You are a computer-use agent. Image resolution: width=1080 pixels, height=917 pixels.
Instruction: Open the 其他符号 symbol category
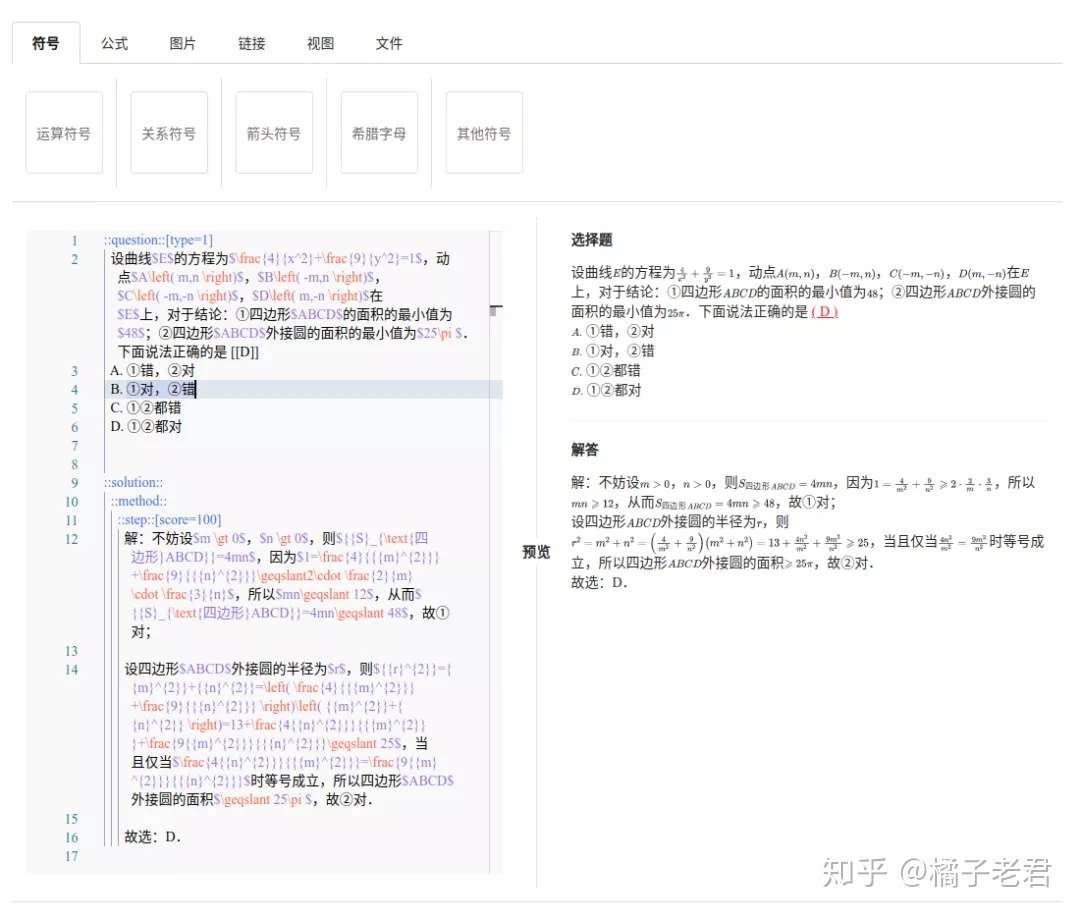click(483, 131)
